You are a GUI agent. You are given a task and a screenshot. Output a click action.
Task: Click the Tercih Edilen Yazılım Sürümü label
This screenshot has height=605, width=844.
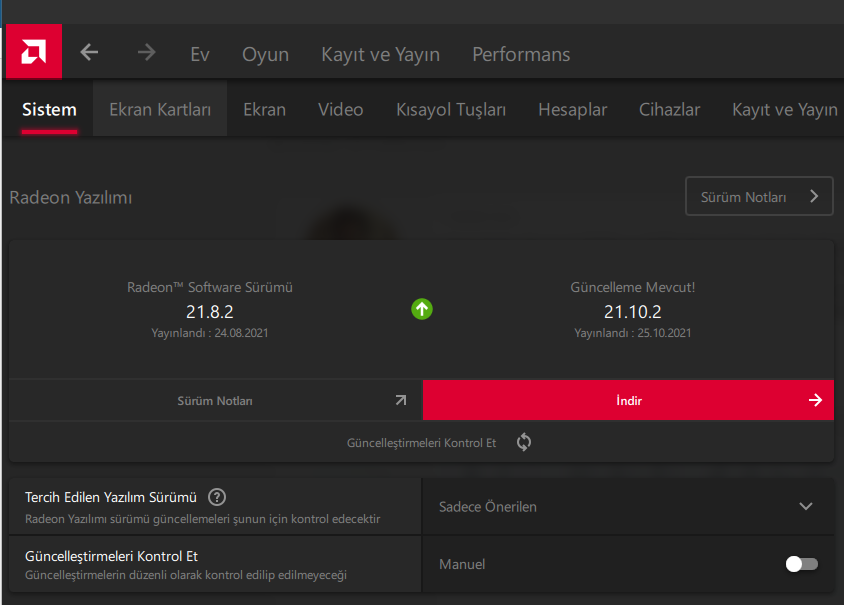click(x=111, y=497)
